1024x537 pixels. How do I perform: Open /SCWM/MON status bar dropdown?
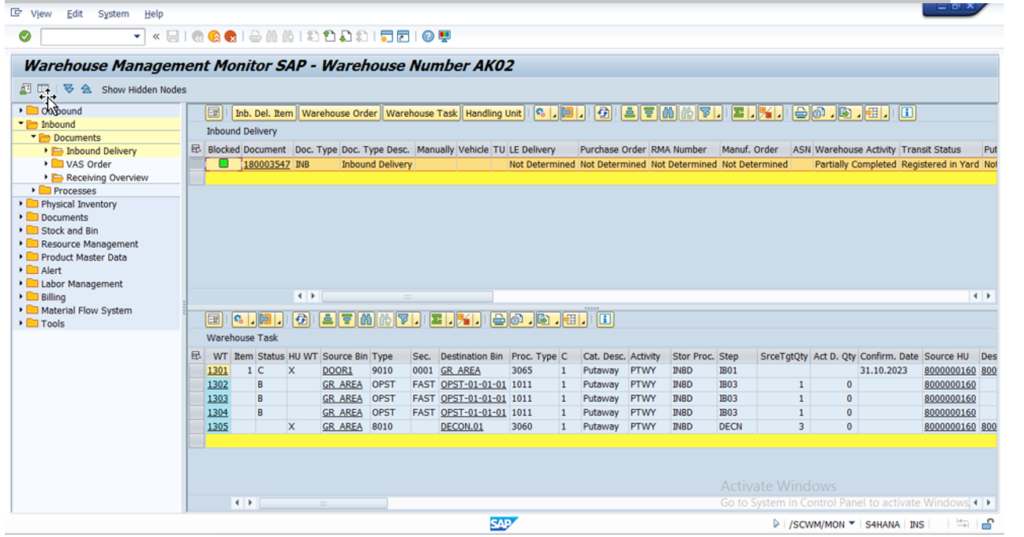click(x=852, y=523)
